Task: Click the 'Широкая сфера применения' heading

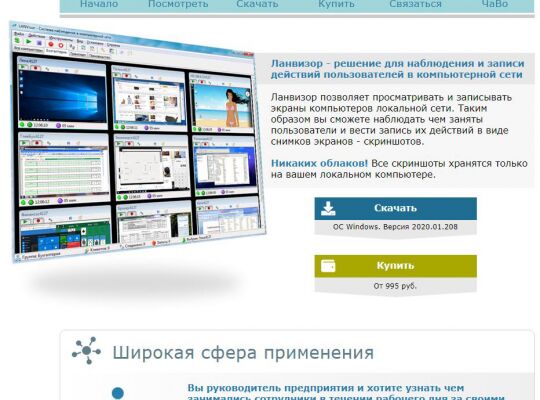Action: click(243, 352)
